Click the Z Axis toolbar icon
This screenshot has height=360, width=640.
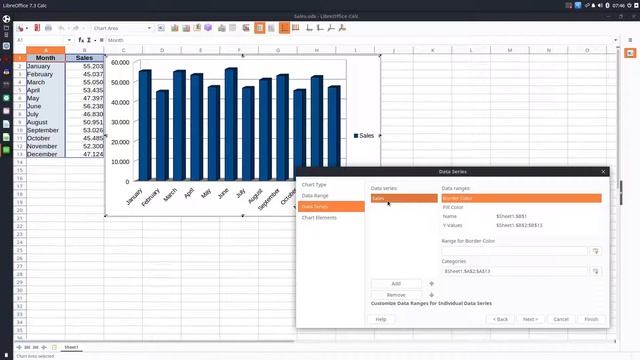click(331, 28)
